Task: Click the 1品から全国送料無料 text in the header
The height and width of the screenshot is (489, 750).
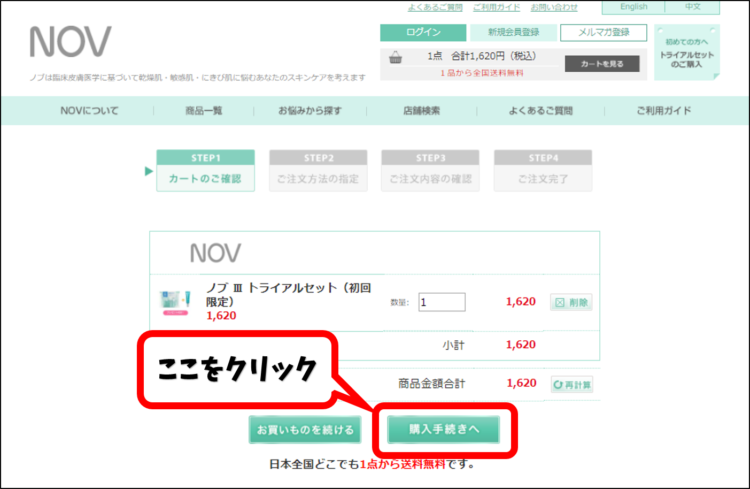Action: (482, 73)
